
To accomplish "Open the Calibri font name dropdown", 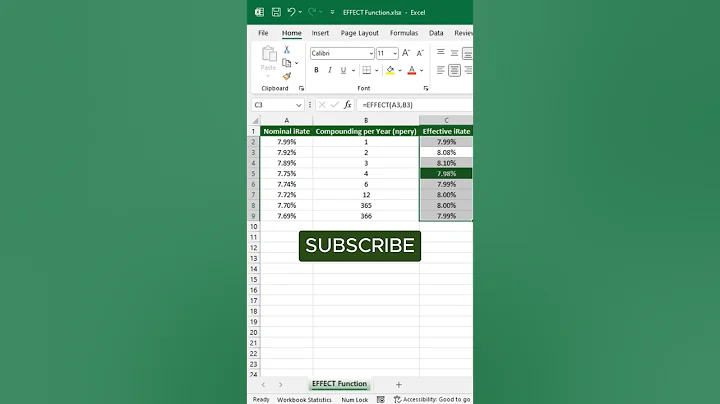I will [371, 54].
